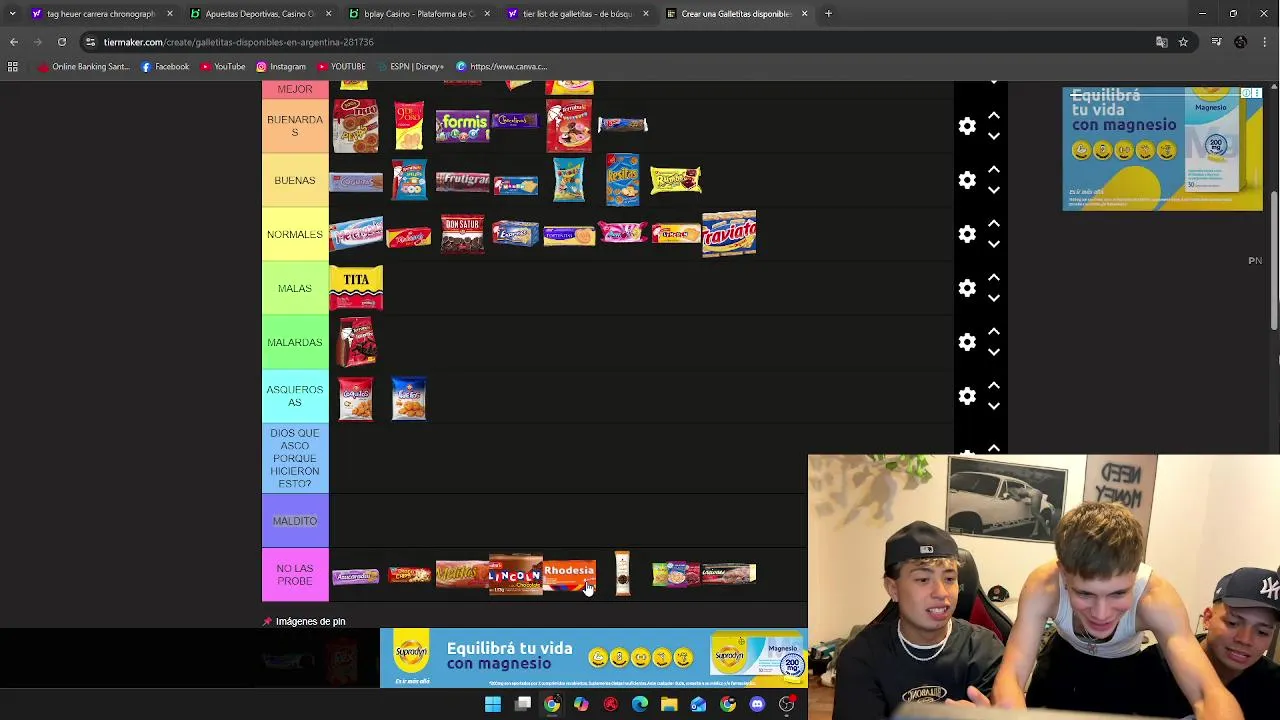
Task: Select the Lincoln cookie image
Action: [x=515, y=575]
